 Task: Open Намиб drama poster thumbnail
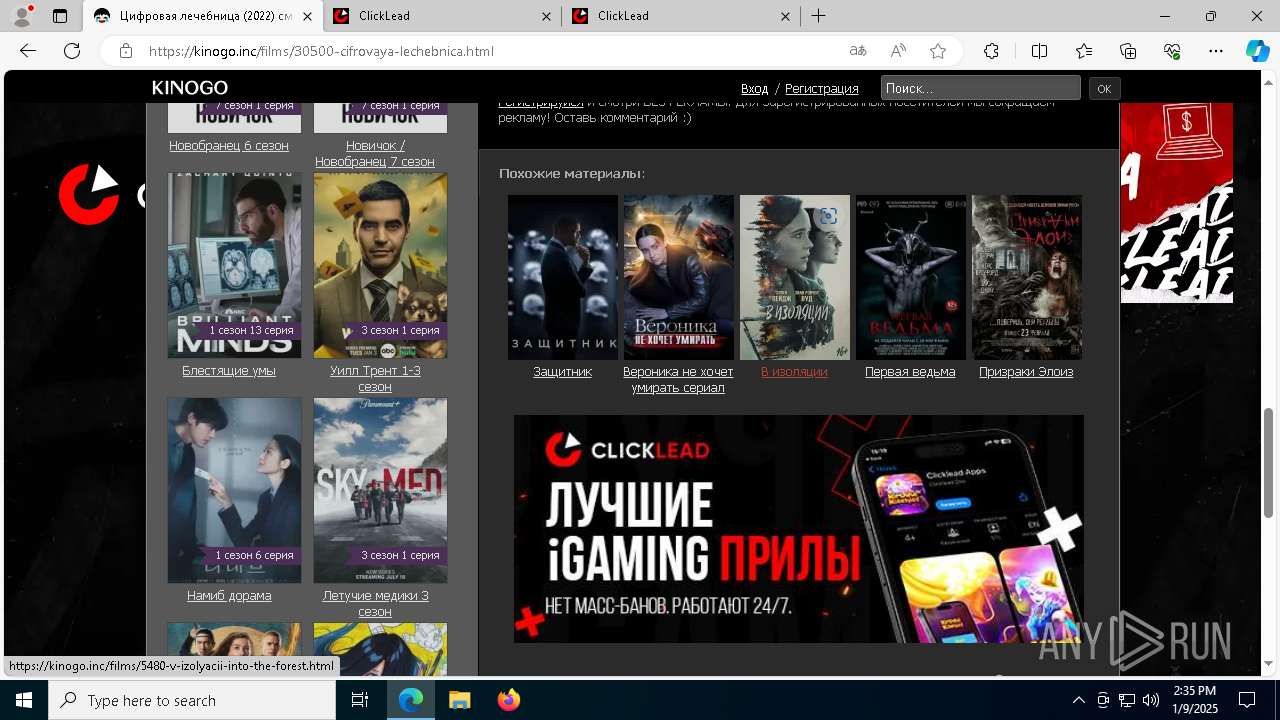234,490
